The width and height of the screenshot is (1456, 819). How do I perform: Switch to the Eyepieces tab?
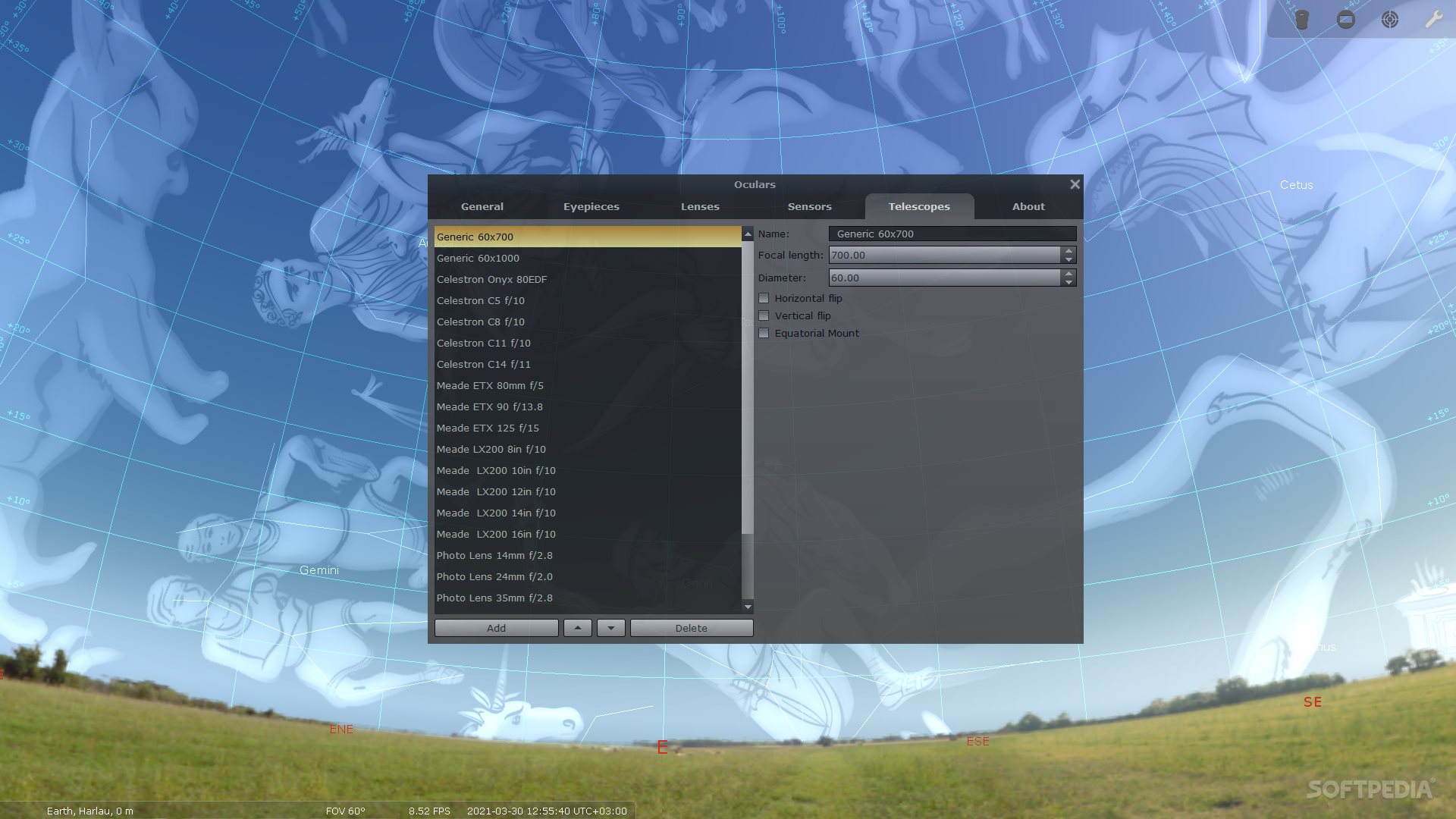[x=591, y=206]
